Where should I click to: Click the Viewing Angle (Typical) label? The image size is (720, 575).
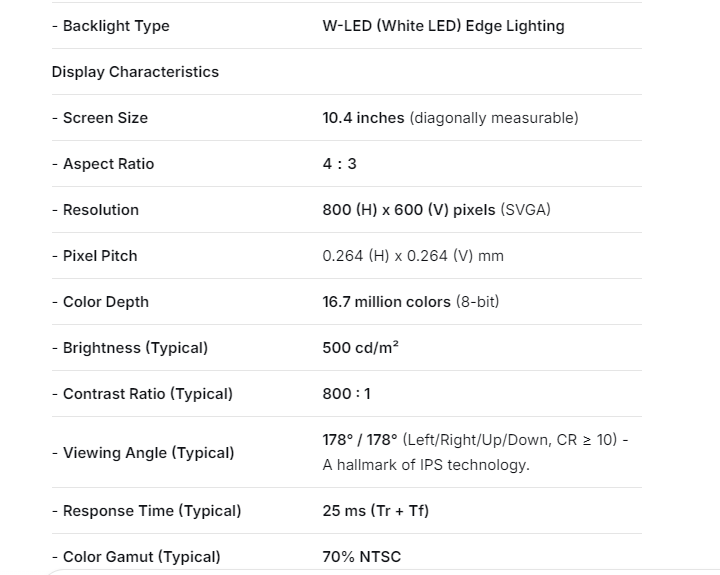coord(143,453)
